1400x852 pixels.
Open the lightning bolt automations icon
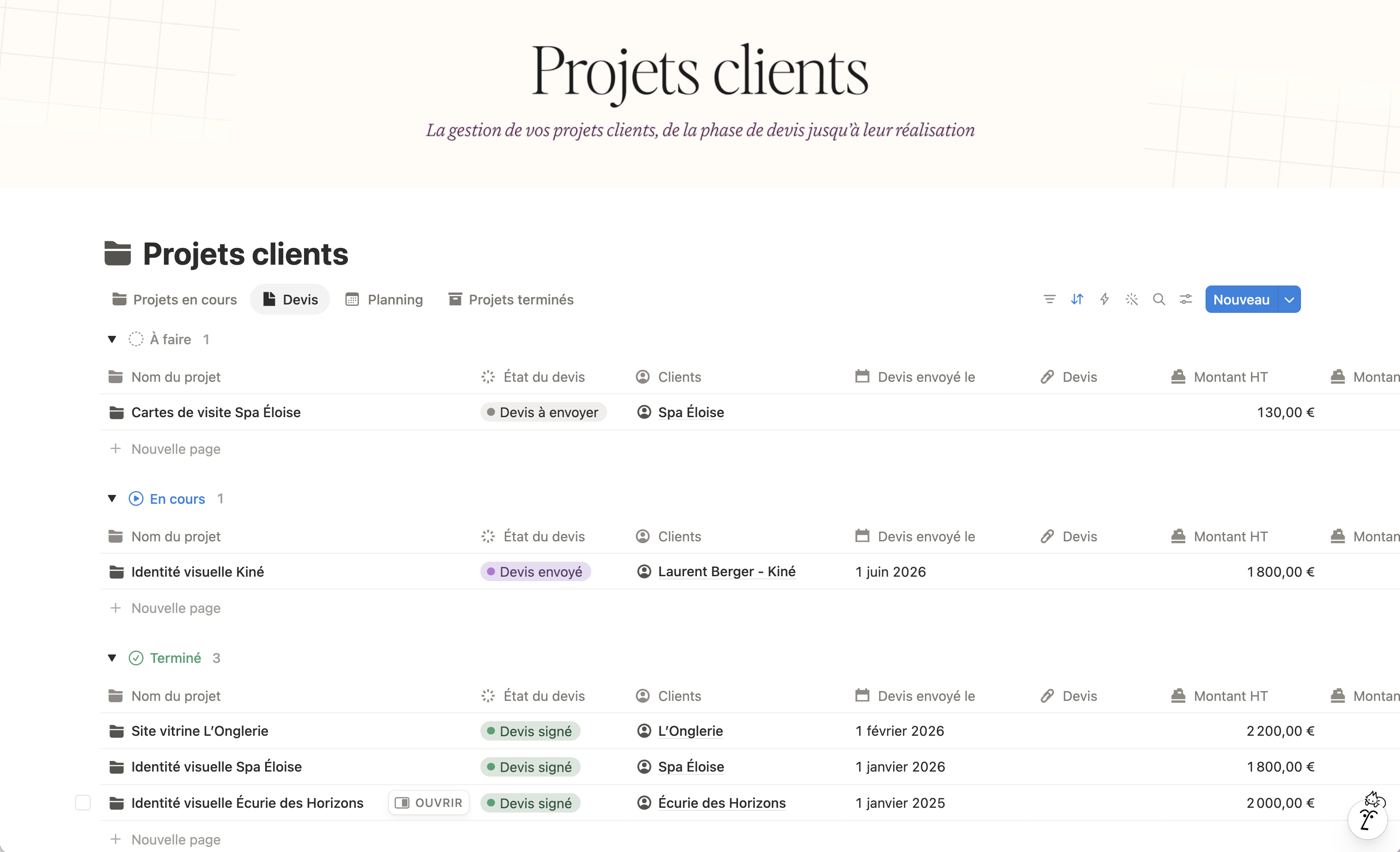1104,299
